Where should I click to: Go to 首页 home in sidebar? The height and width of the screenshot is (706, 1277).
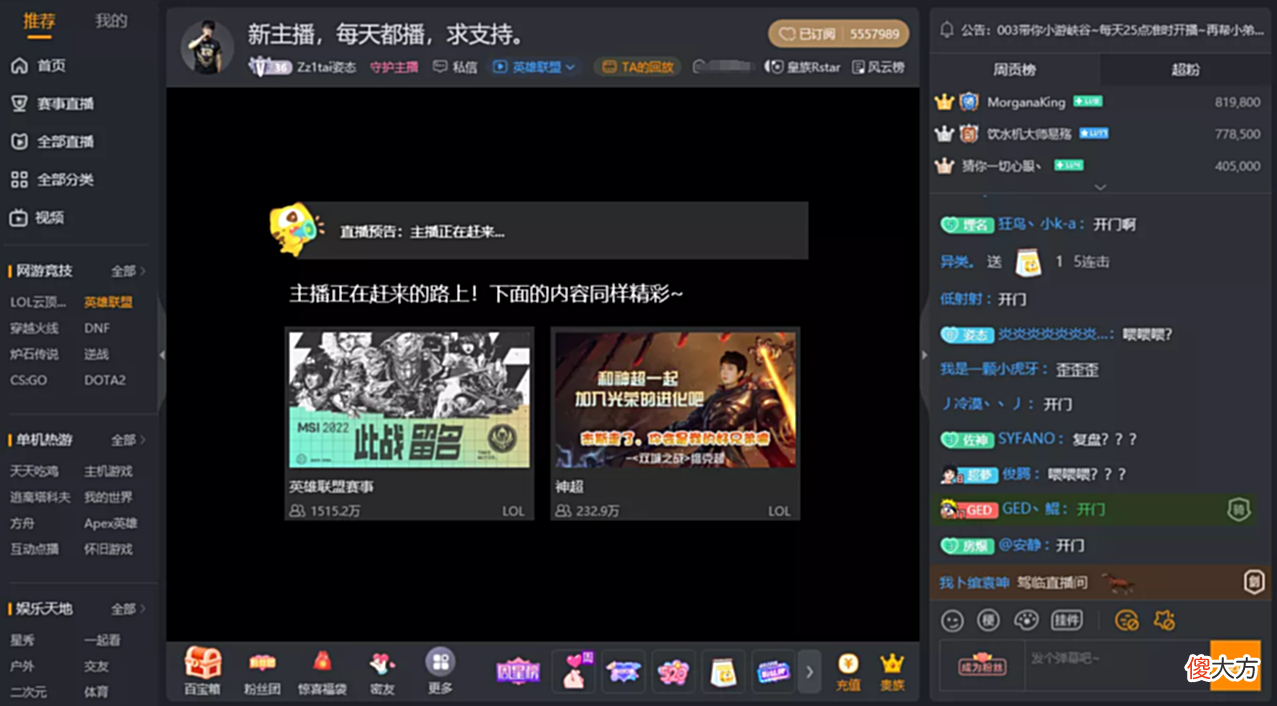coord(38,65)
